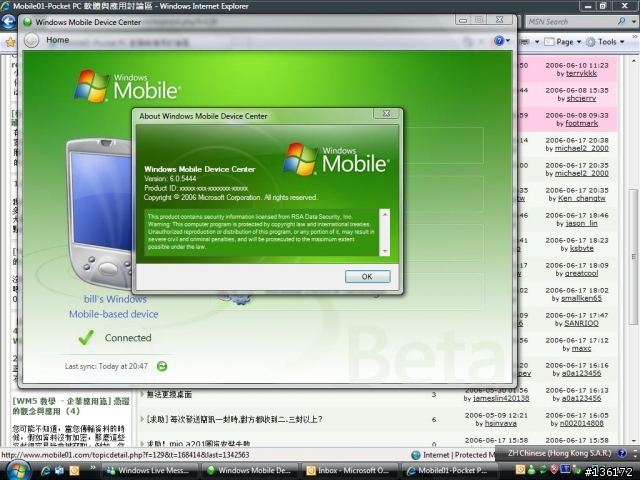
Task: Expand the Help dropdown arrow in Device Center
Action: tap(508, 40)
